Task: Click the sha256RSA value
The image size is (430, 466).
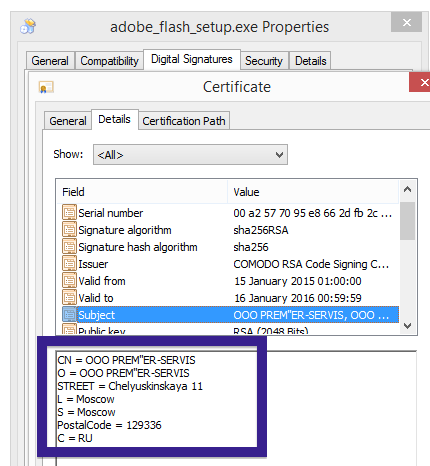Action: (261, 230)
